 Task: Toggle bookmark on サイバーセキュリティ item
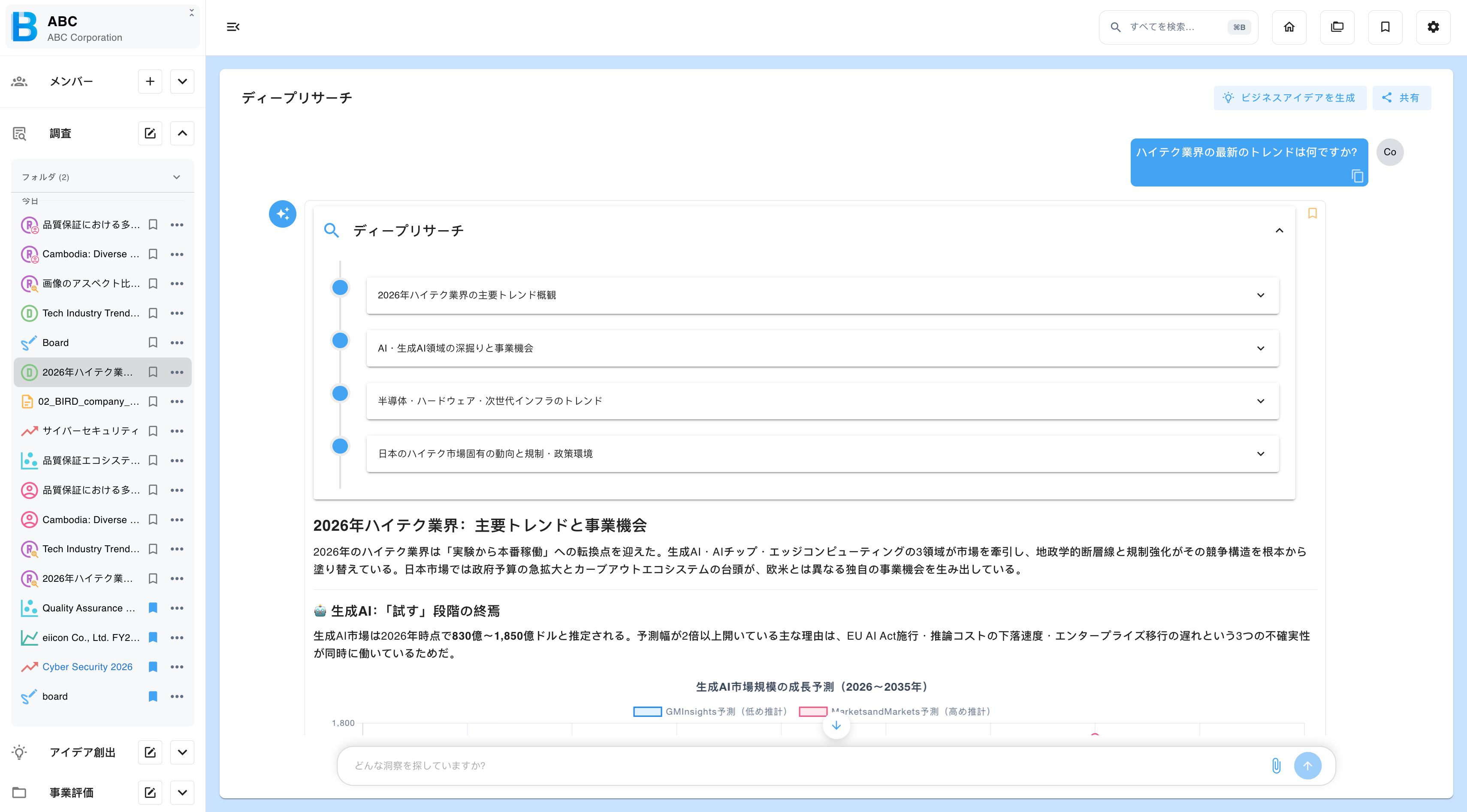pyautogui.click(x=153, y=431)
